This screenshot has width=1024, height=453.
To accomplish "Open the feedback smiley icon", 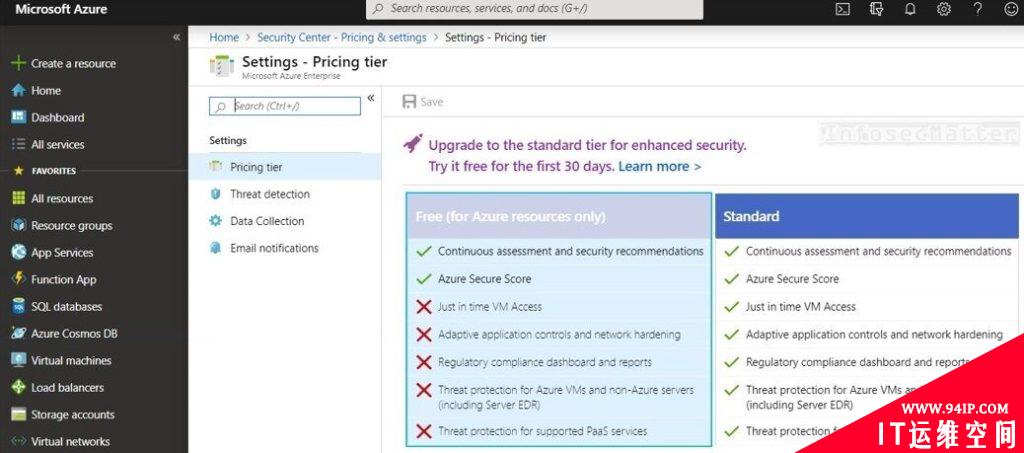I will click(x=1011, y=9).
